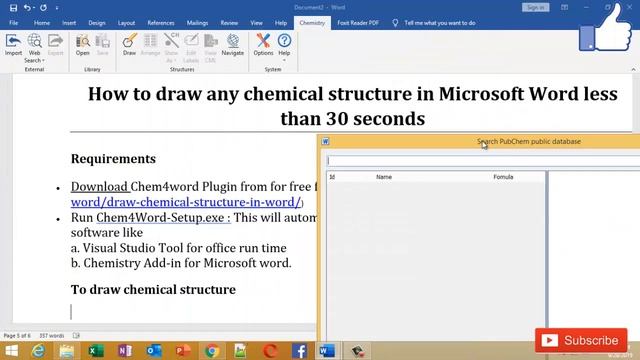
Task: Open Chem4Word Options
Action: tap(263, 45)
